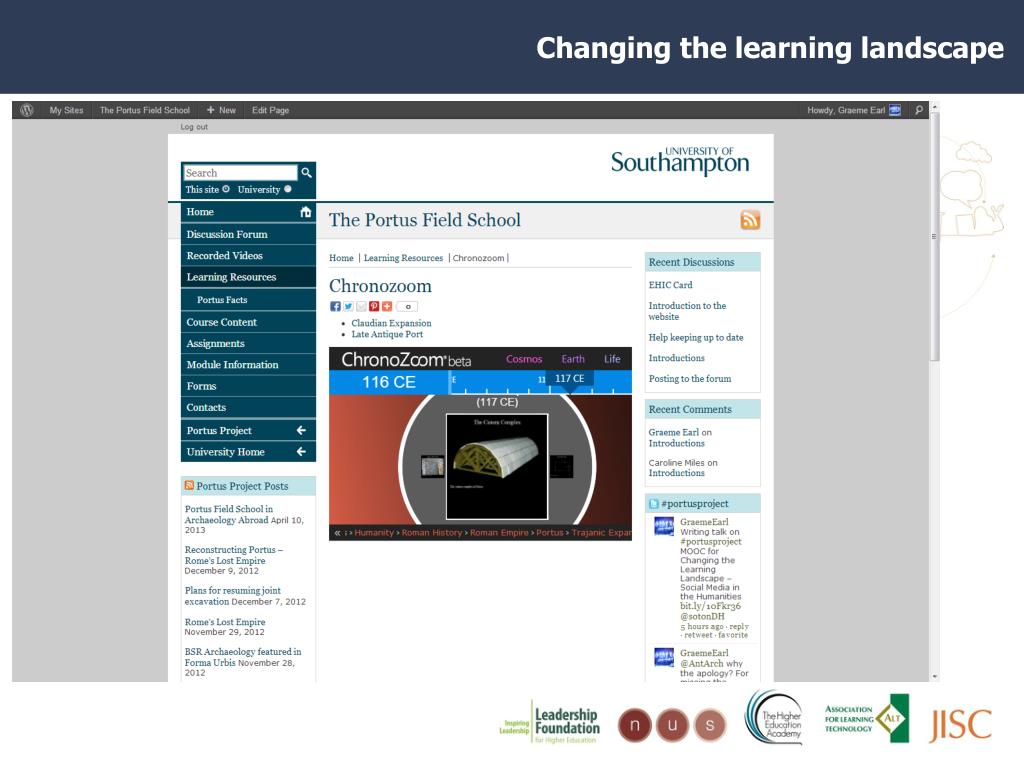Focus the site Search input field
1024x768 pixels.
[240, 172]
